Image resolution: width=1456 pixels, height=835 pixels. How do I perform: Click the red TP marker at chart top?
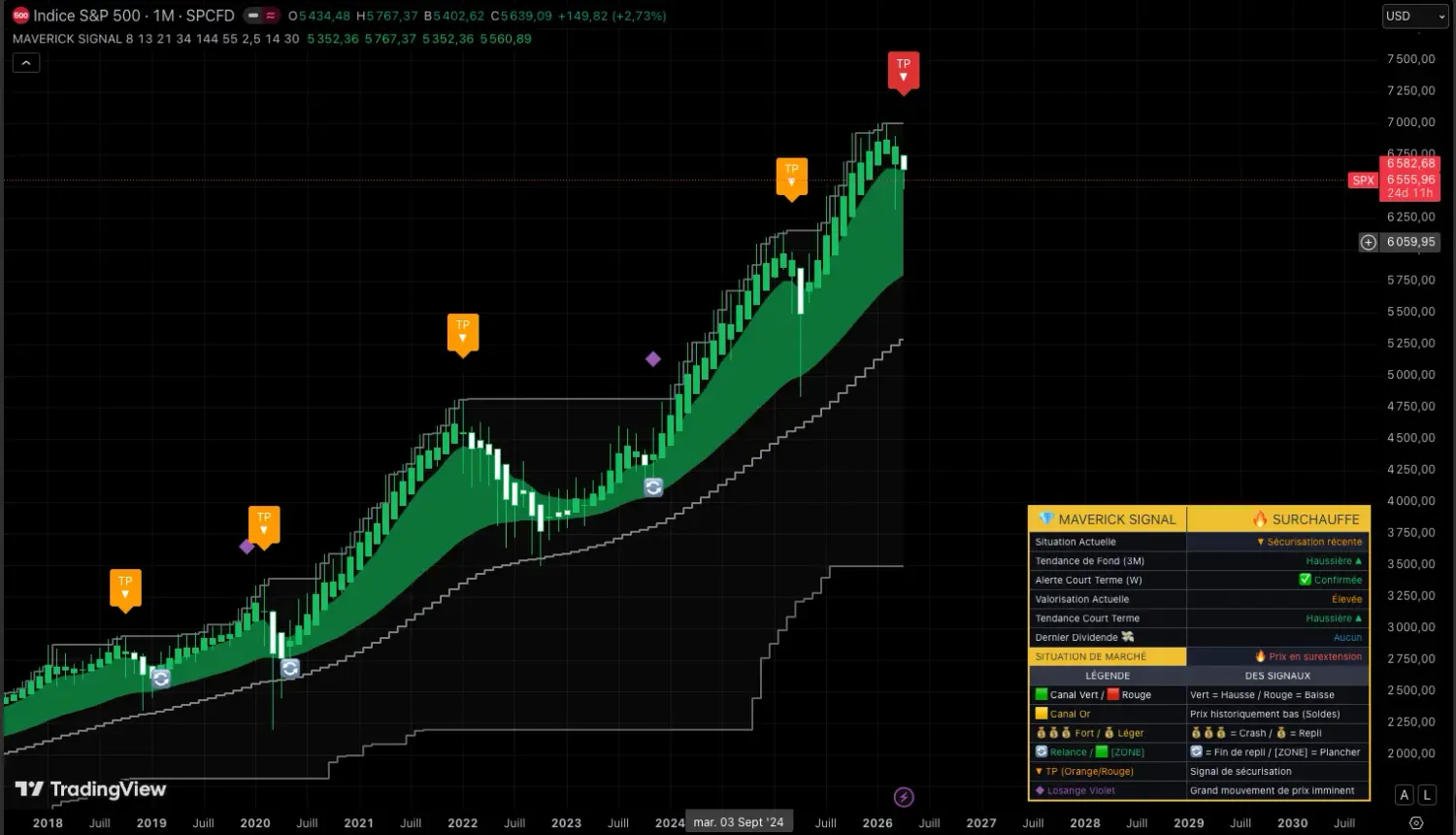904,72
